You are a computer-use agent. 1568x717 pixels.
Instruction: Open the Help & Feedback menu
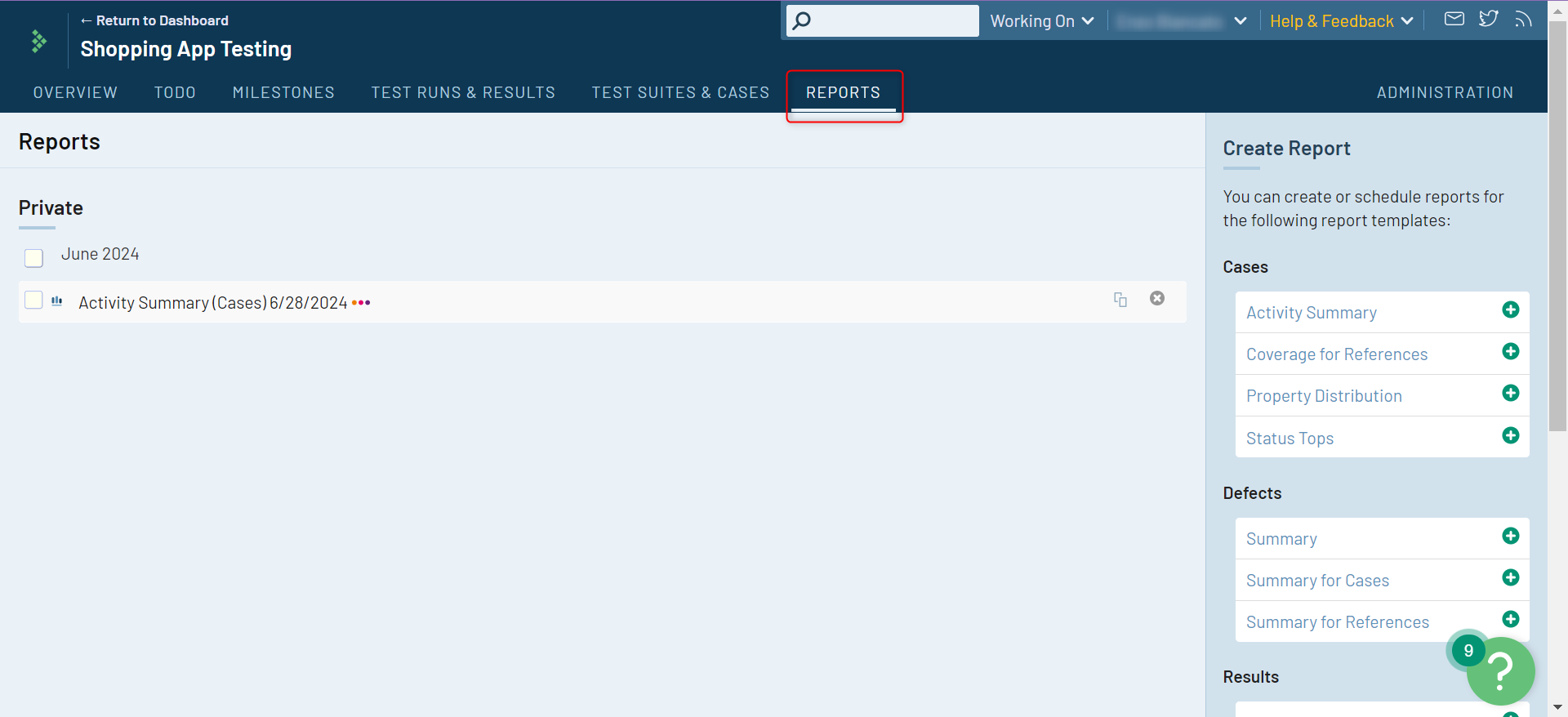coord(1341,21)
